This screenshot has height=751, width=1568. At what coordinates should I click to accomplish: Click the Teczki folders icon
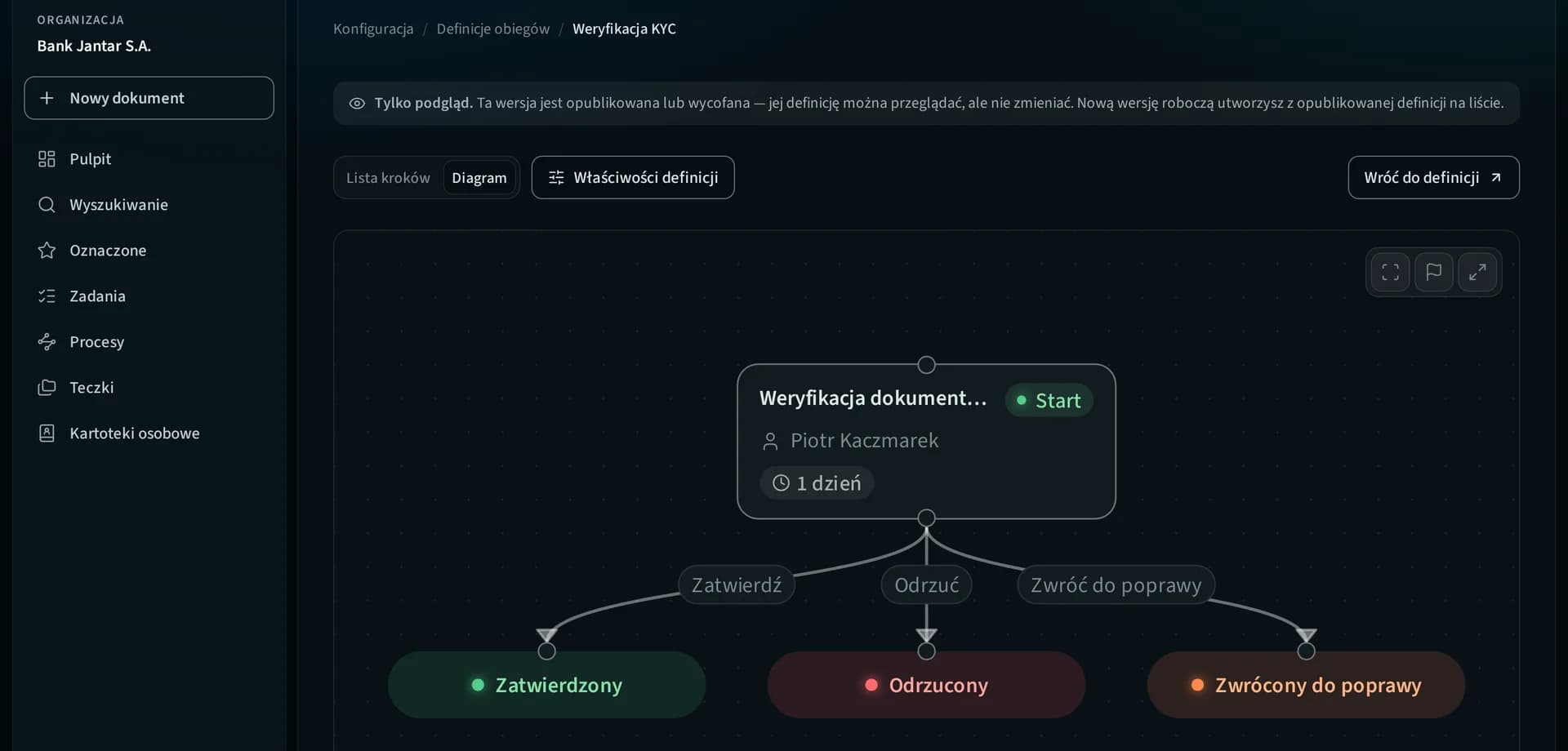click(x=47, y=388)
